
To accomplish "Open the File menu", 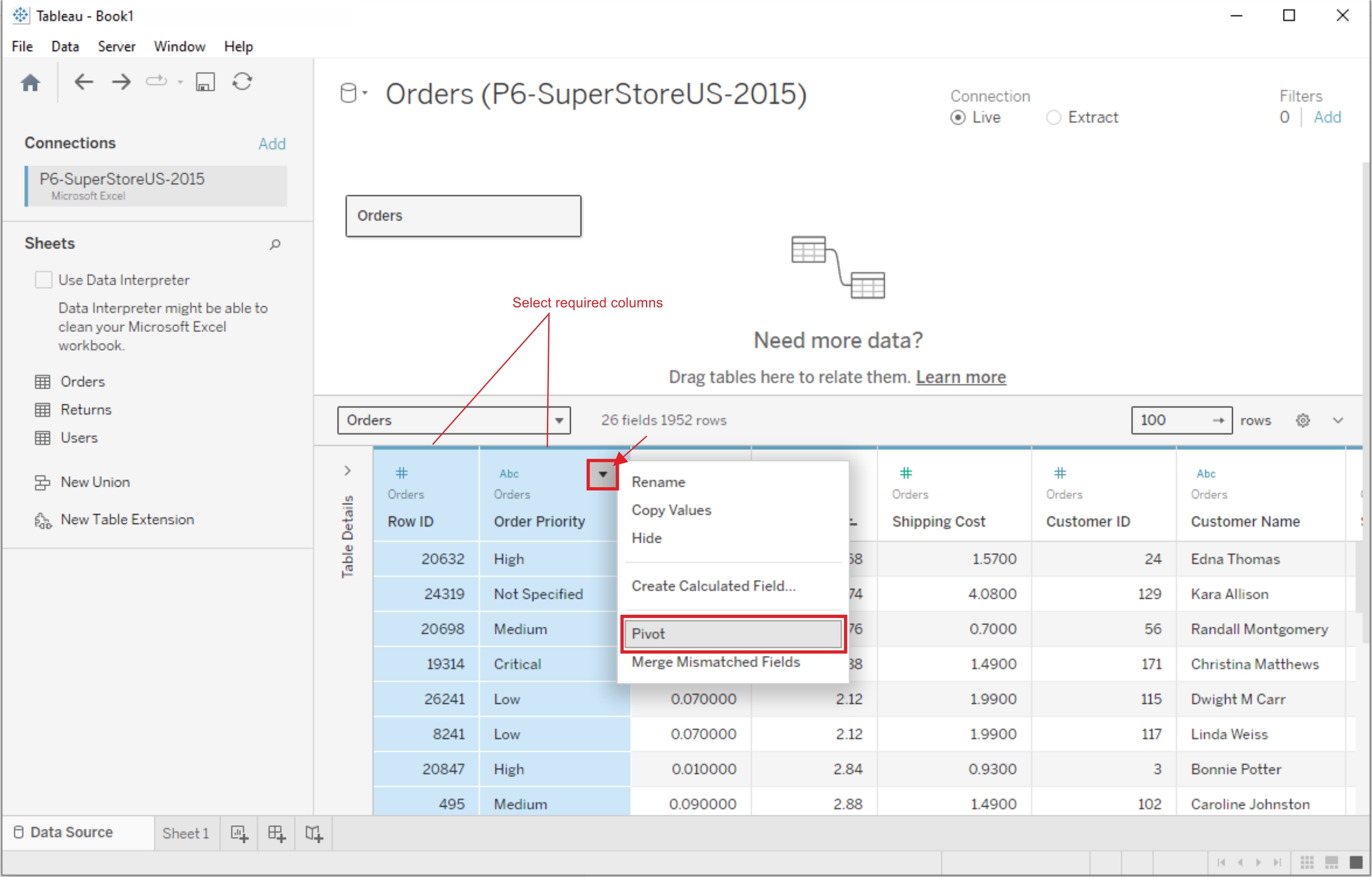I will [x=22, y=47].
